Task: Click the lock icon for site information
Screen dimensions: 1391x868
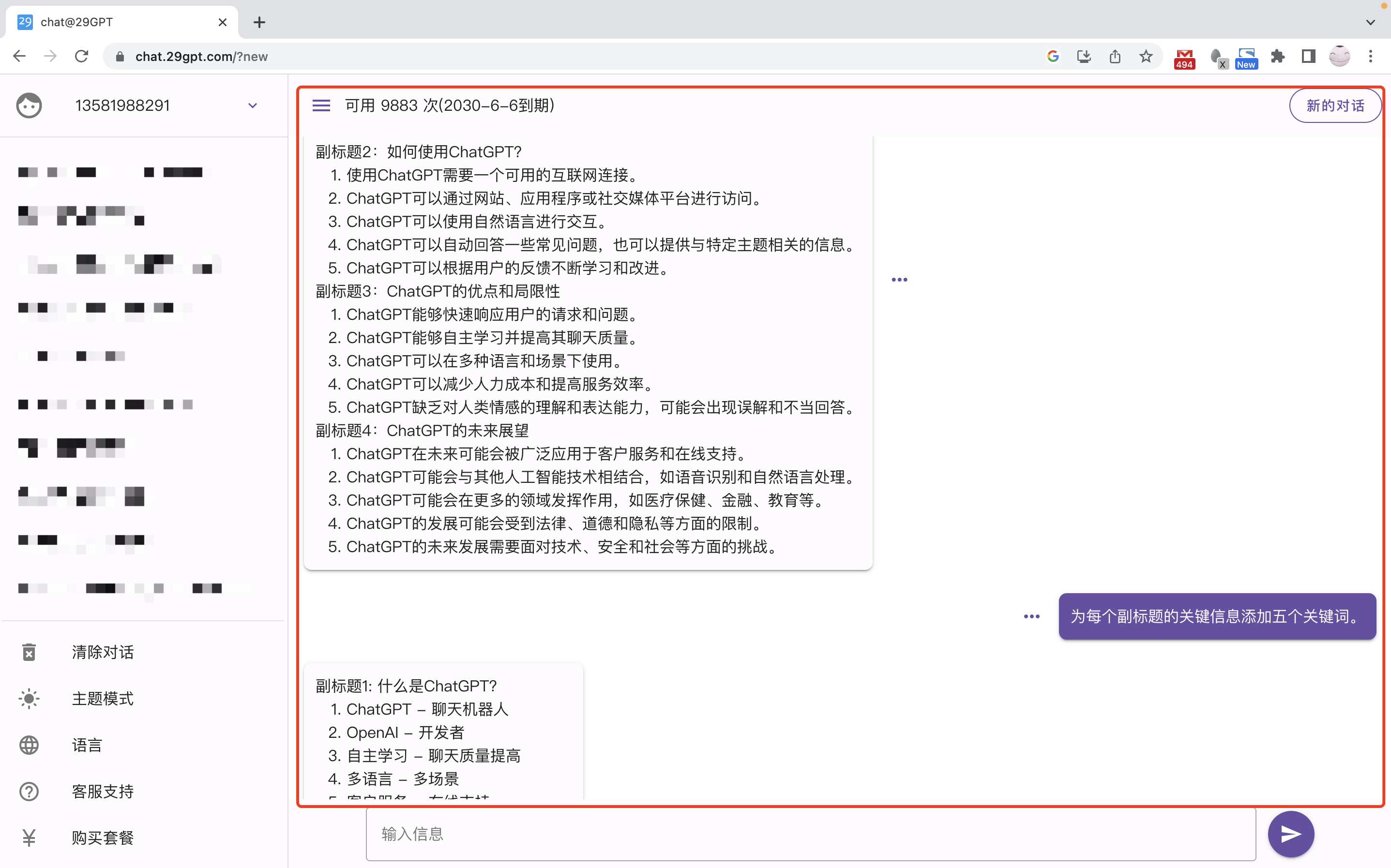Action: tap(120, 56)
